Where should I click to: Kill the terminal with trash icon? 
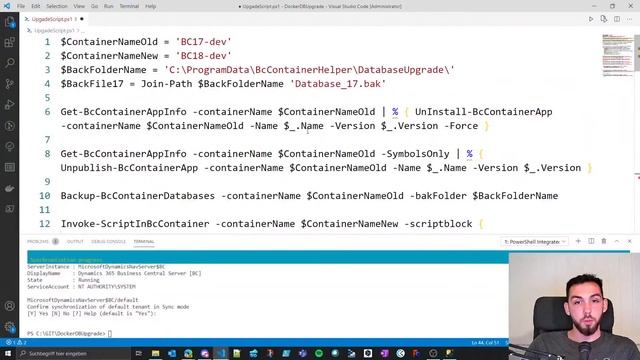pos(604,241)
